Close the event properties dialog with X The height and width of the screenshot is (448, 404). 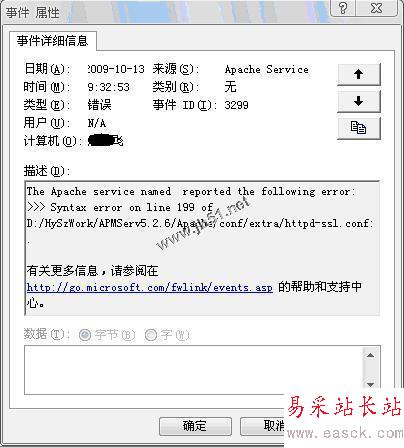(x=377, y=7)
